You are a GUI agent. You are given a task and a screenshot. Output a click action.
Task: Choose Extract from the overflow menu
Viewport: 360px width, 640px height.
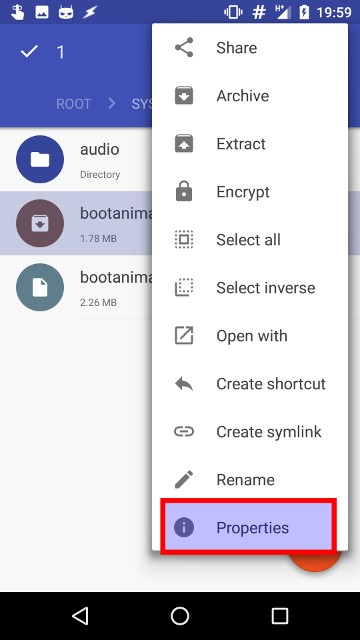click(250, 144)
